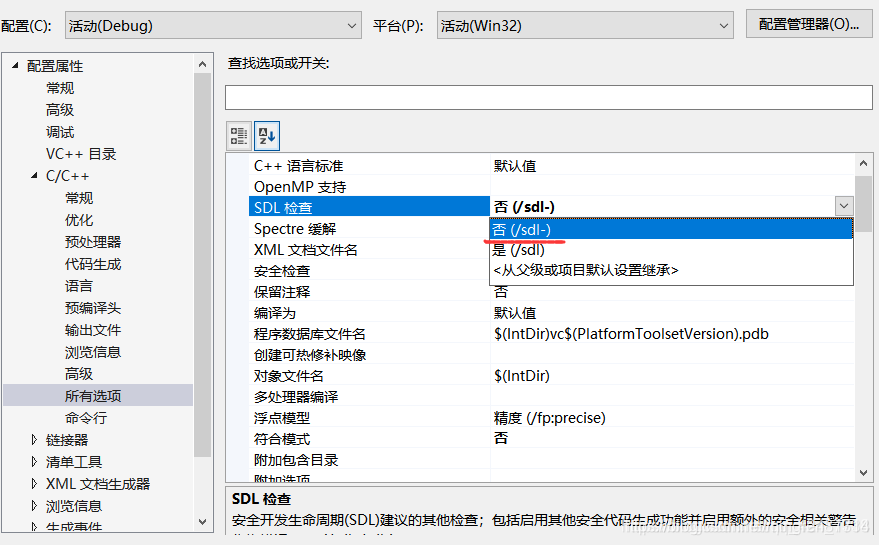The height and width of the screenshot is (545, 879).
Task: Collapse the 配置属性 tree node
Action: (15, 66)
